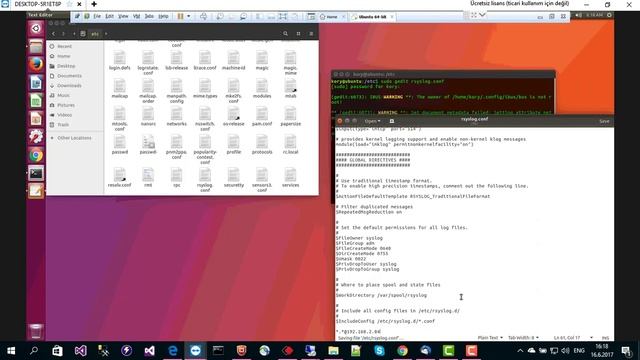The width and height of the screenshot is (640, 360).
Task: Click the ENG language indicator
Action: [x=579, y=351]
